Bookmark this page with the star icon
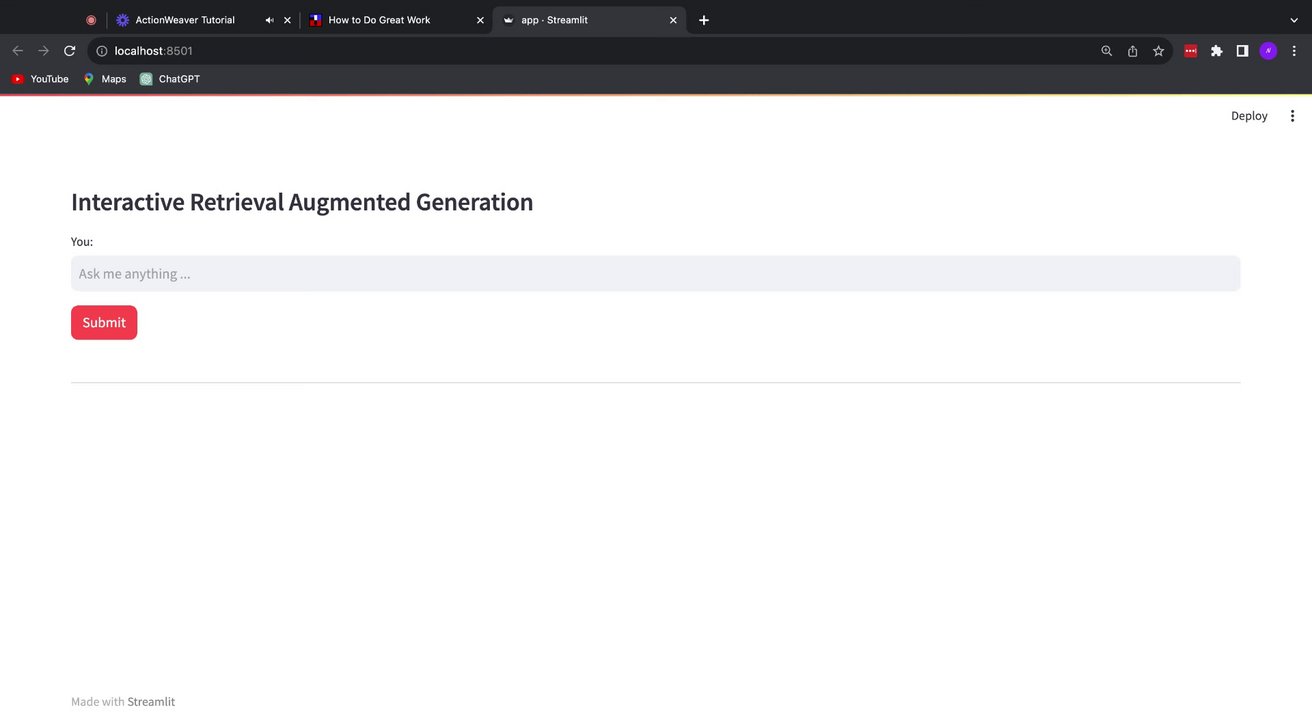1312x720 pixels. pos(1158,51)
